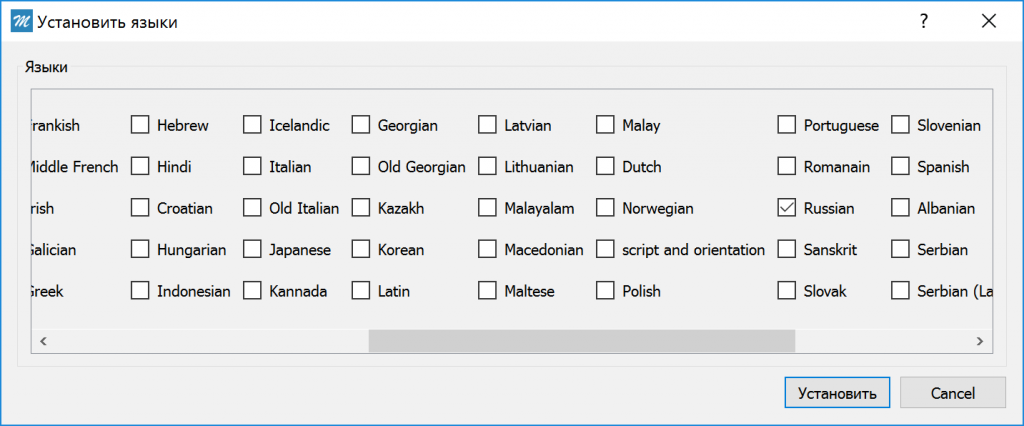Click the horizontal scrollbar thumb

(581, 341)
